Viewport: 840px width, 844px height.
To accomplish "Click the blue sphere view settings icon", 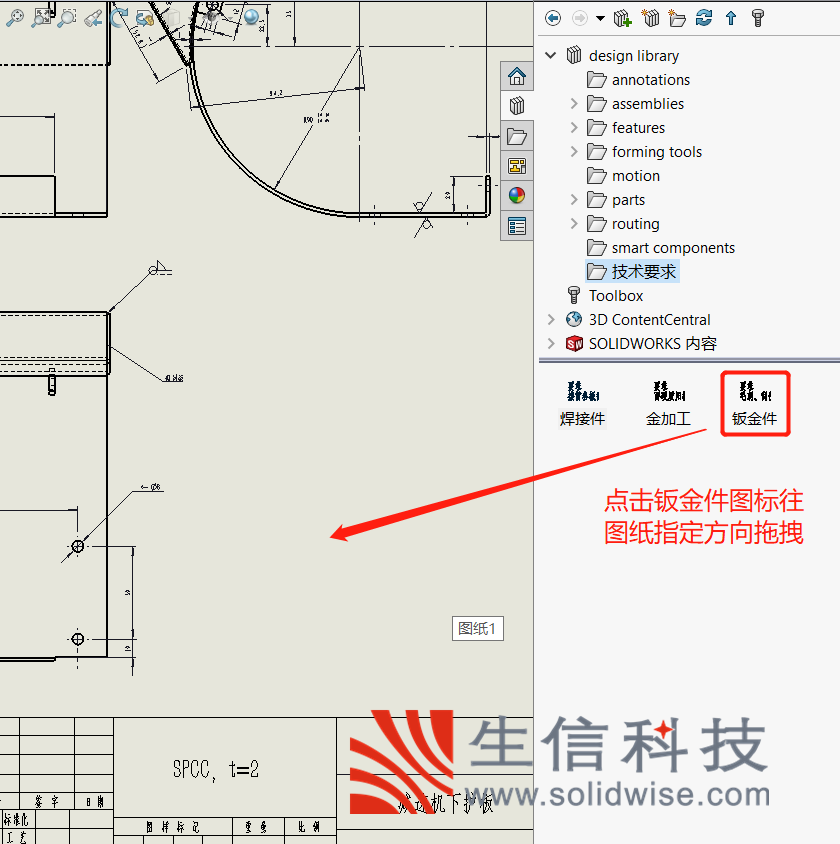I will pos(251,17).
